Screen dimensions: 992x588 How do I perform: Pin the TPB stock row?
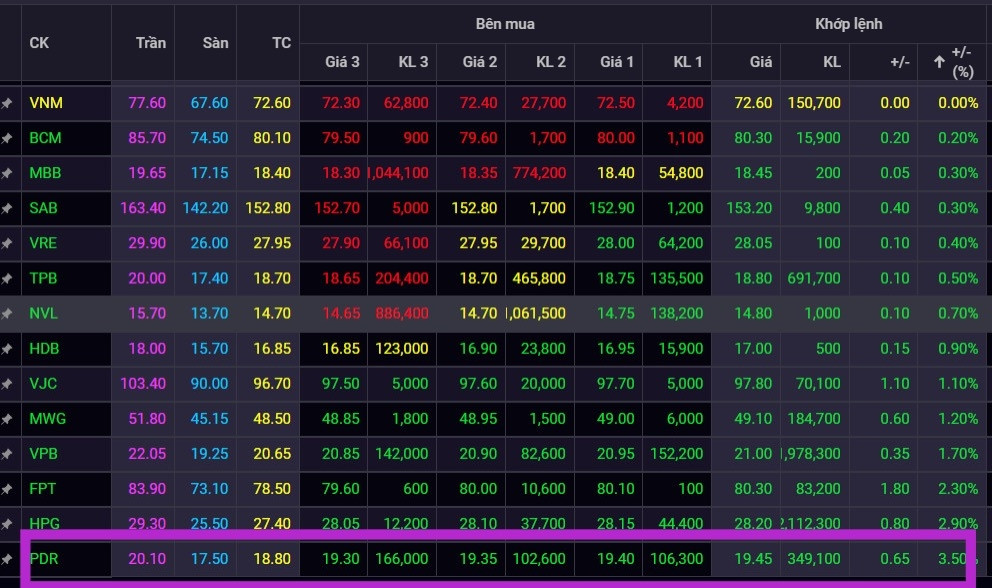coord(7,278)
